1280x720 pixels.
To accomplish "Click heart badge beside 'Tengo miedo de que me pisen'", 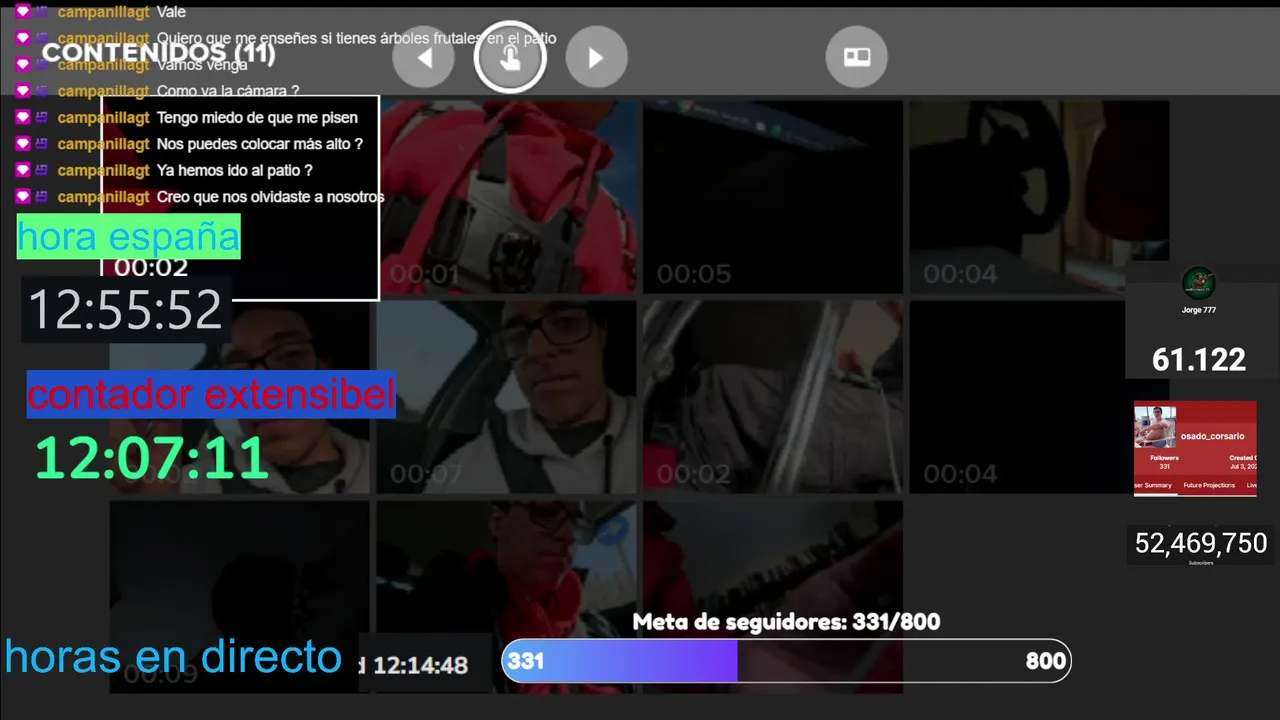I will coord(23,117).
